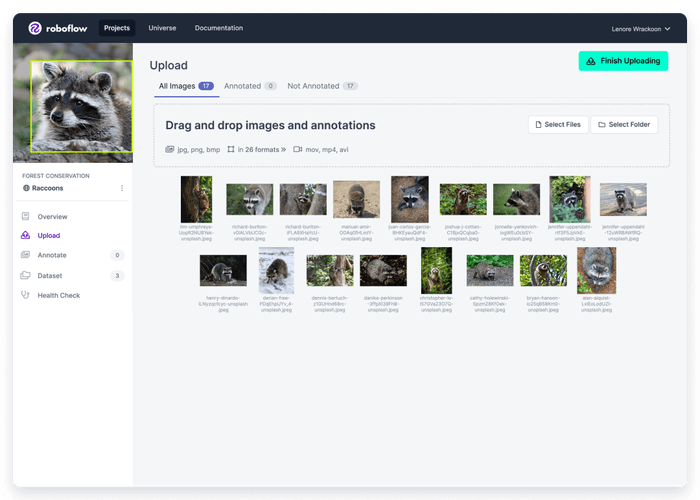The height and width of the screenshot is (500, 700).
Task: Open the Annotate sidebar icon
Action: [26, 256]
